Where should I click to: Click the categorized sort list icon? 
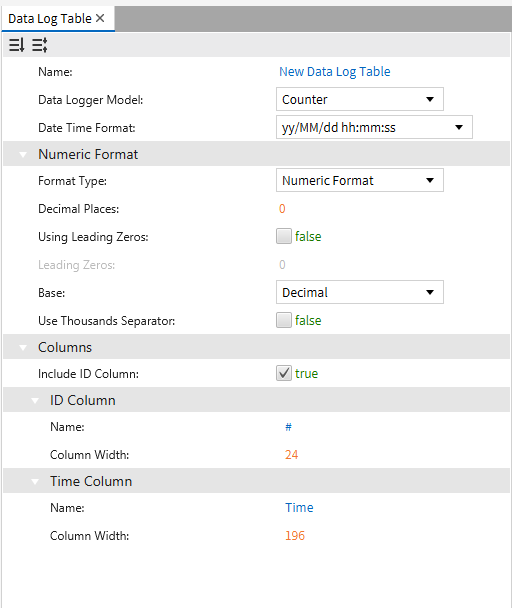coord(40,45)
